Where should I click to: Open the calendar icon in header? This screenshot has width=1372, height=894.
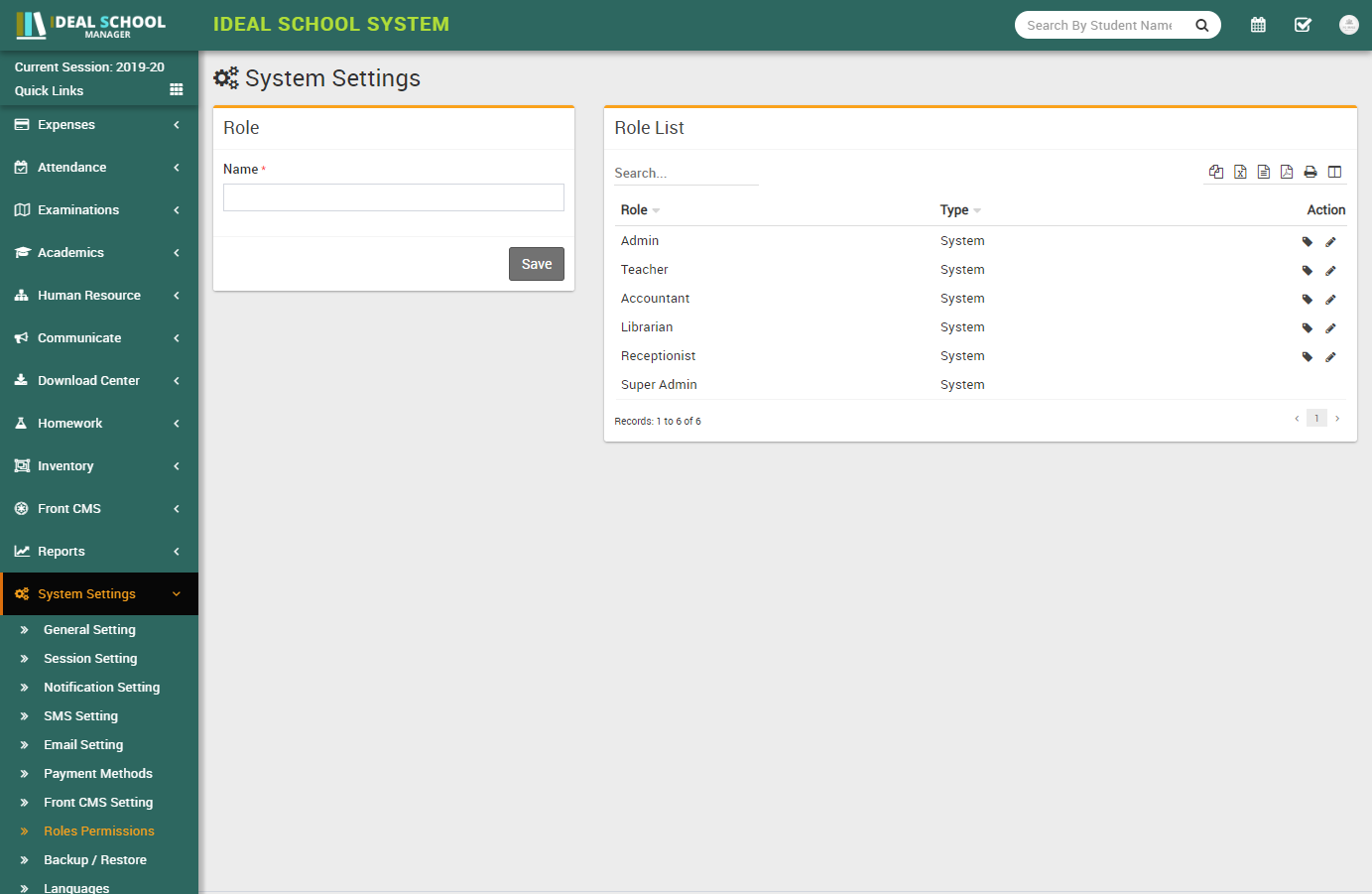[1258, 25]
